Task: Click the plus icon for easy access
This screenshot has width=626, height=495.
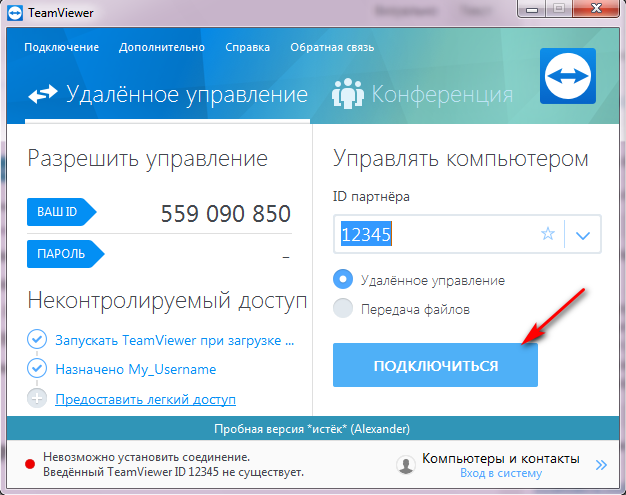Action: (x=37, y=398)
